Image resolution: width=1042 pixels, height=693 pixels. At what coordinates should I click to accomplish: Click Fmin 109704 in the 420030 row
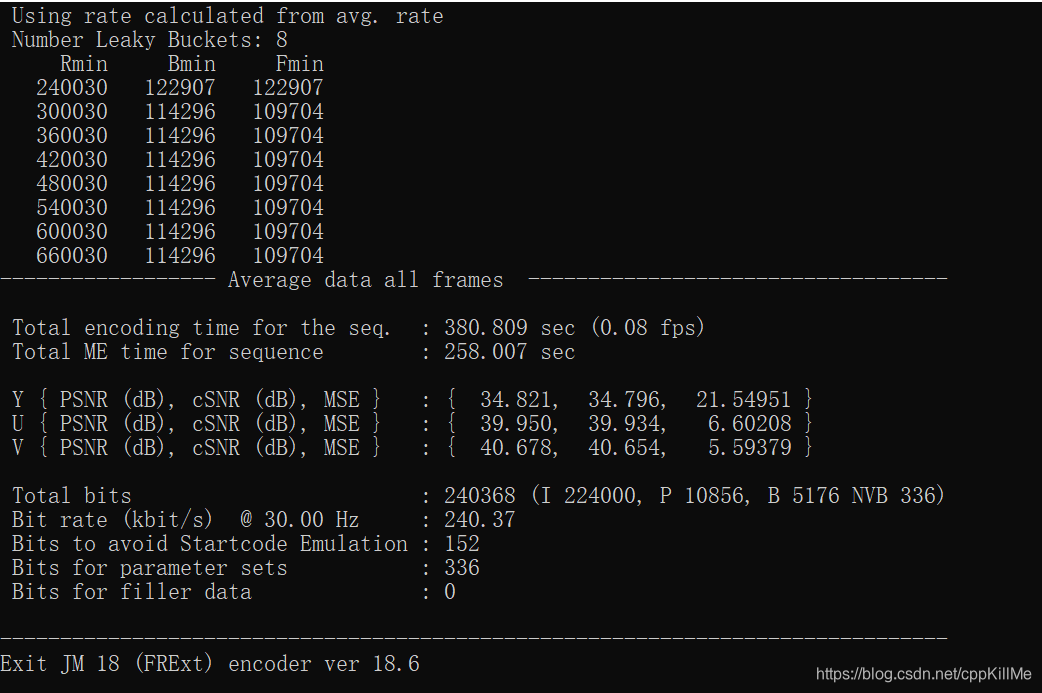pyautogui.click(x=288, y=159)
